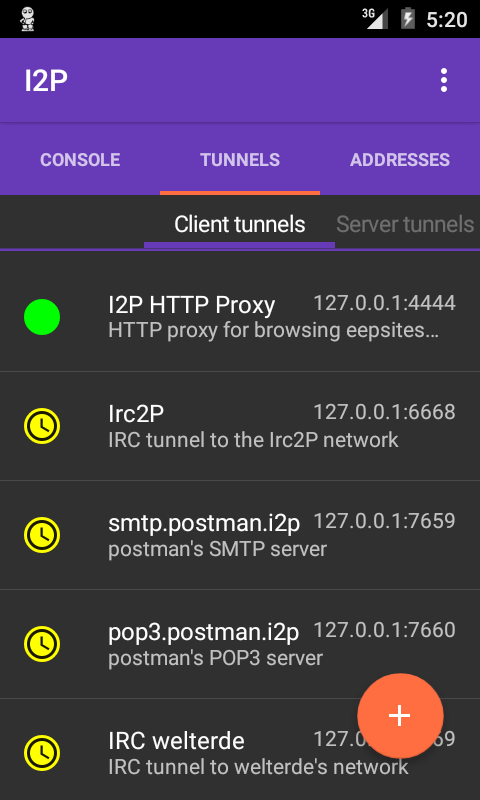
Task: Click the 127.0.0.1:7660 address of pop3 tunnel
Action: point(384,630)
